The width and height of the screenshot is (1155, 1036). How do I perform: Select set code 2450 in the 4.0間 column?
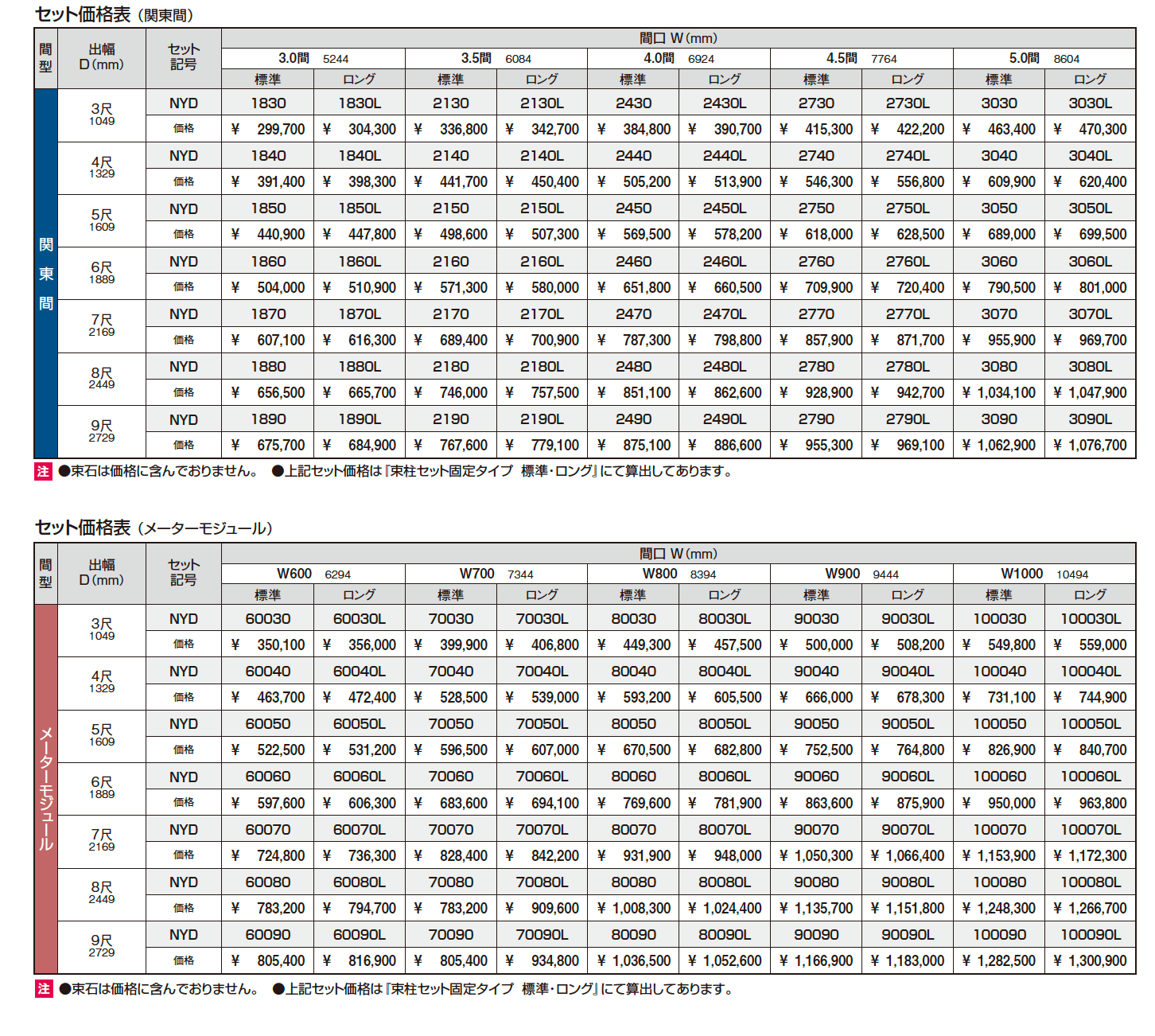[x=634, y=208]
